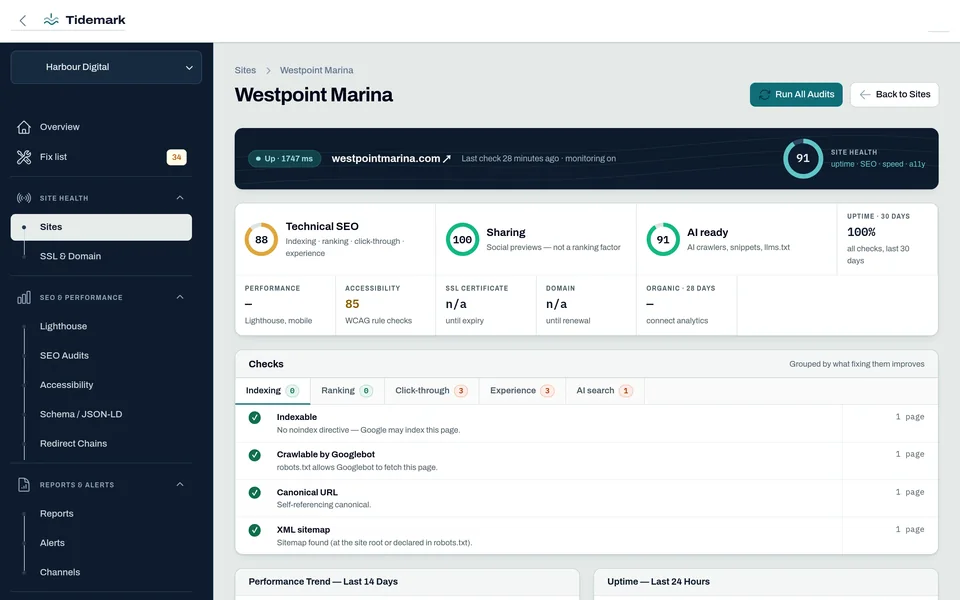Click the refresh icon in Run All Audits
This screenshot has width=960, height=600.
click(765, 94)
